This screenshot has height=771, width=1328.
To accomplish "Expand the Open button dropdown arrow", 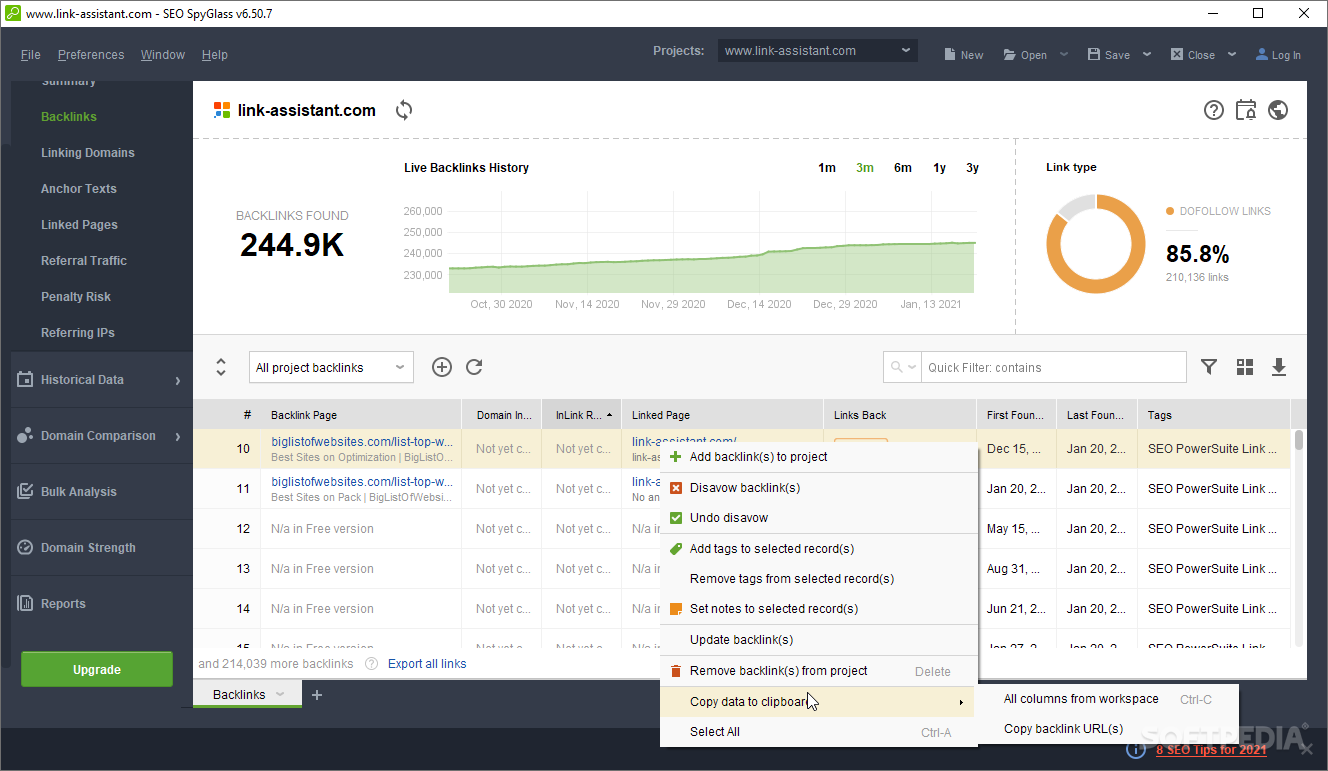I will point(1064,54).
